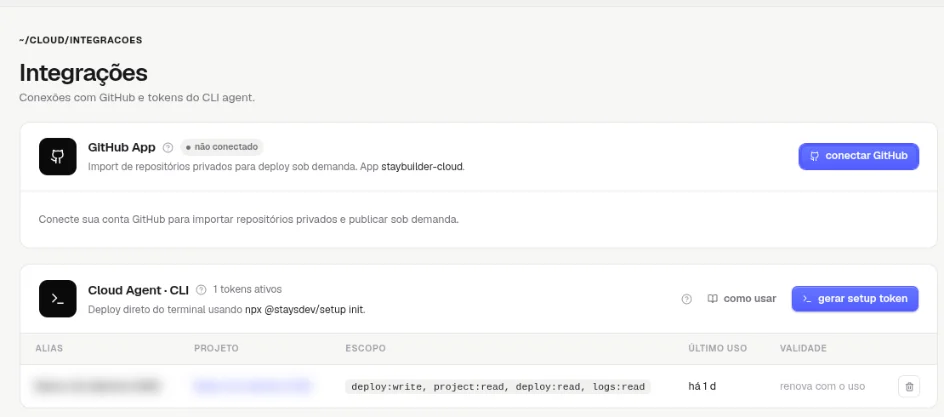This screenshot has height=417, width=944.
Task: Click the 1 tokens ativos label
Action: (247, 289)
